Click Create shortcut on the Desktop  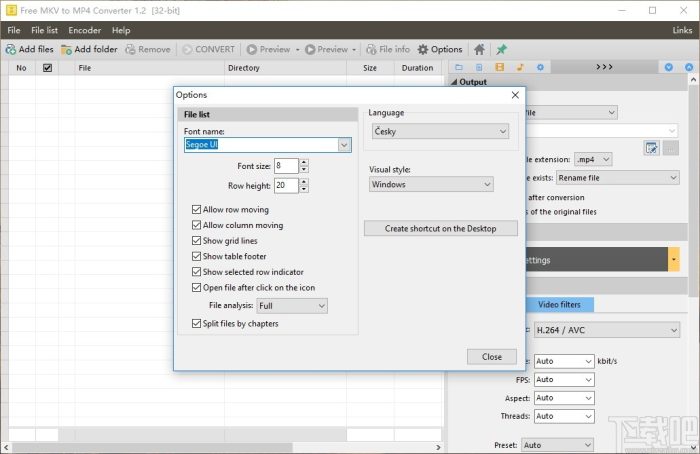point(441,229)
